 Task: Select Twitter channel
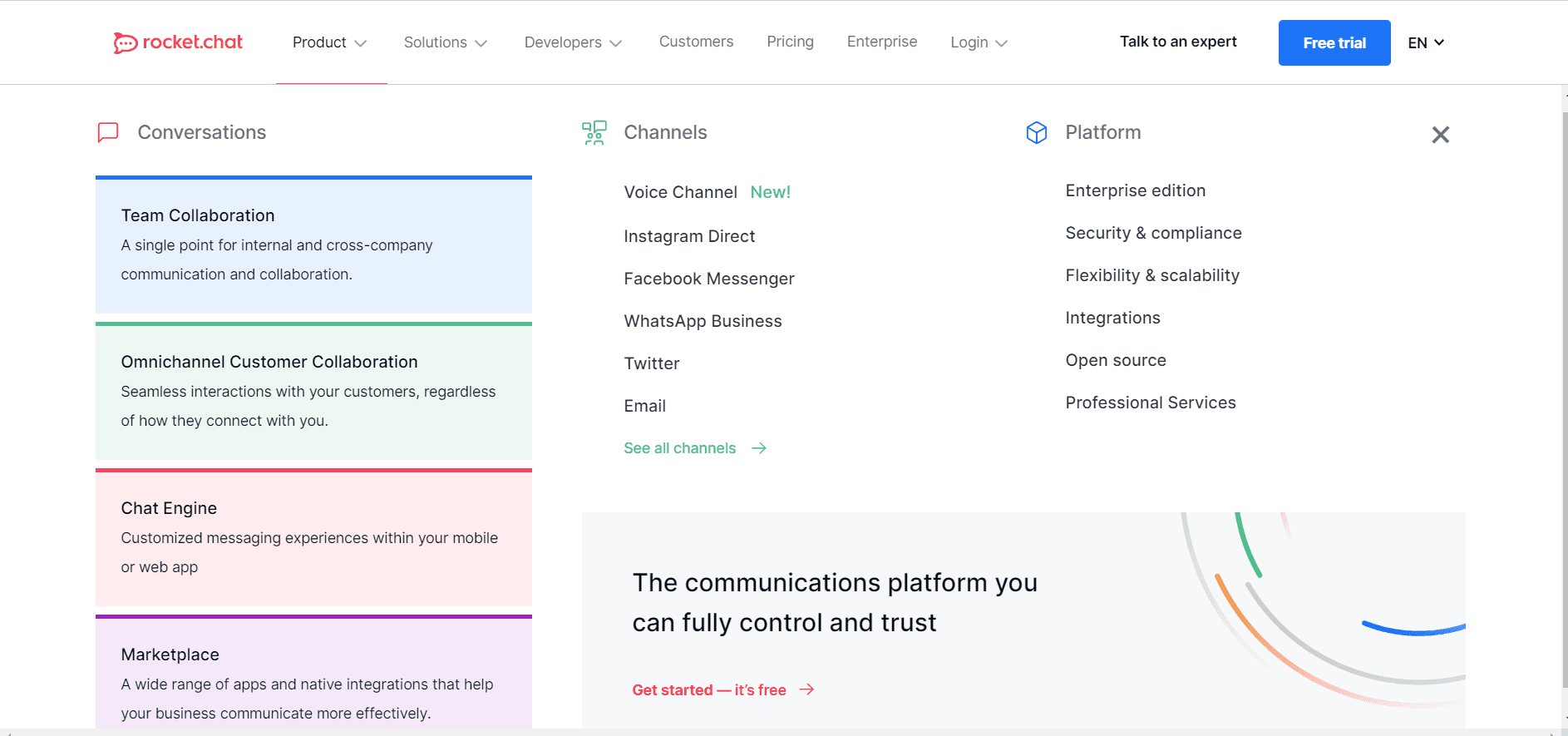652,363
